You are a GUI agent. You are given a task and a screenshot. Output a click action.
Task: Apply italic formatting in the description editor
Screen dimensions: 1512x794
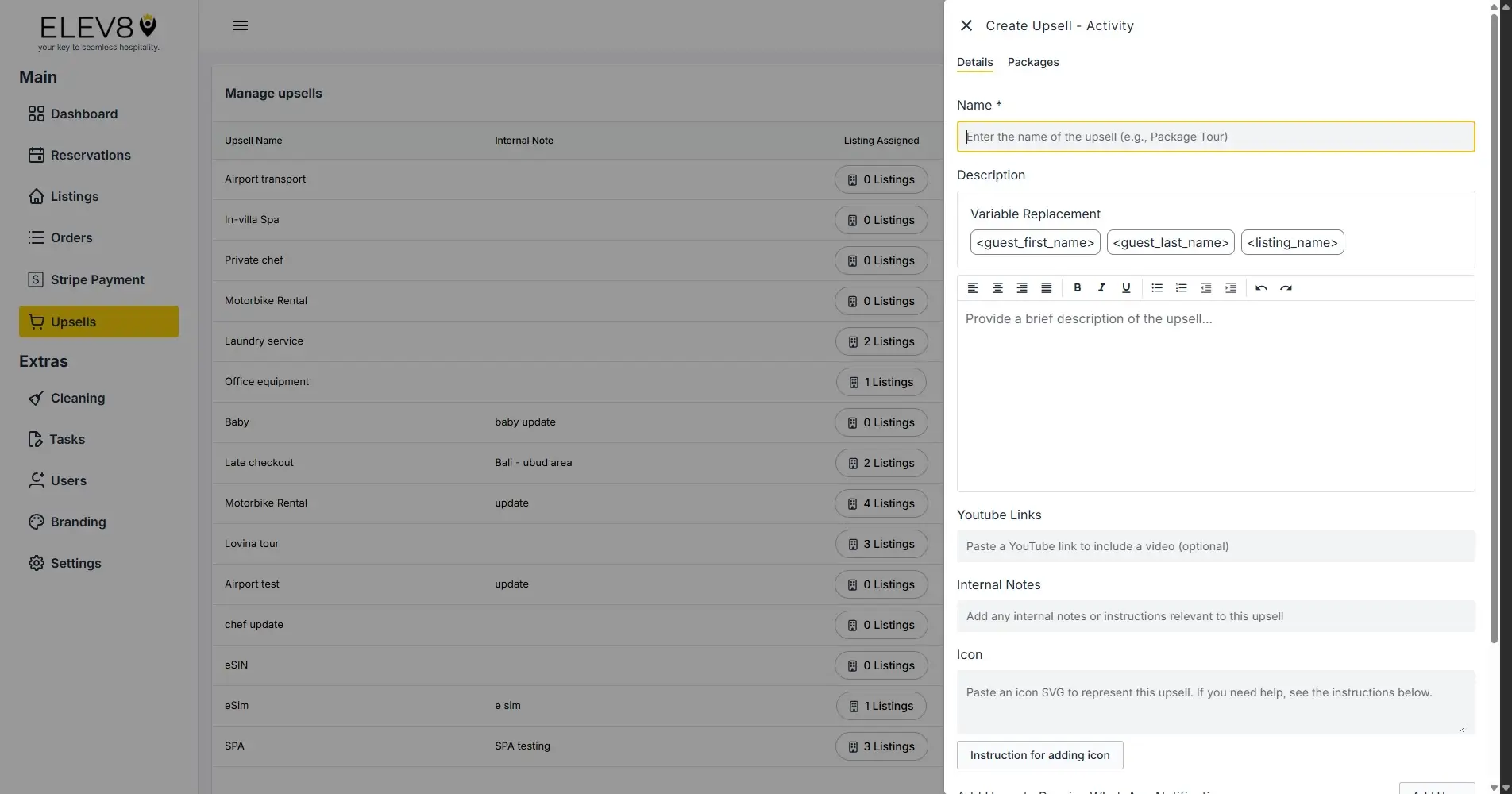pos(1101,287)
